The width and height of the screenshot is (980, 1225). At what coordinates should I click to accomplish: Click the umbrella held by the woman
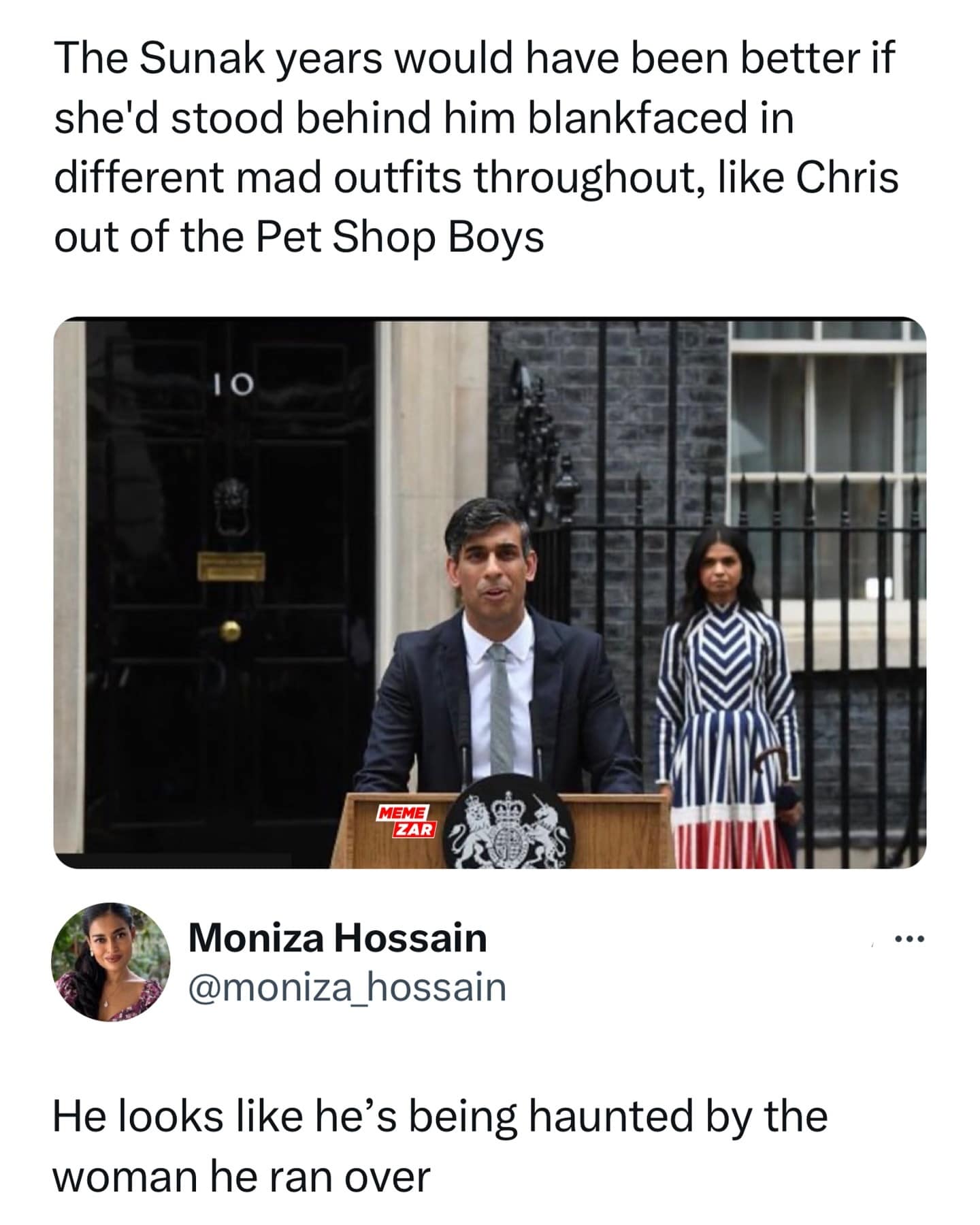tap(783, 789)
